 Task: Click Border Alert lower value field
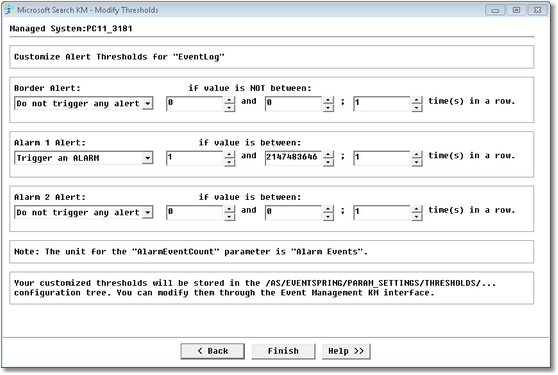click(195, 104)
